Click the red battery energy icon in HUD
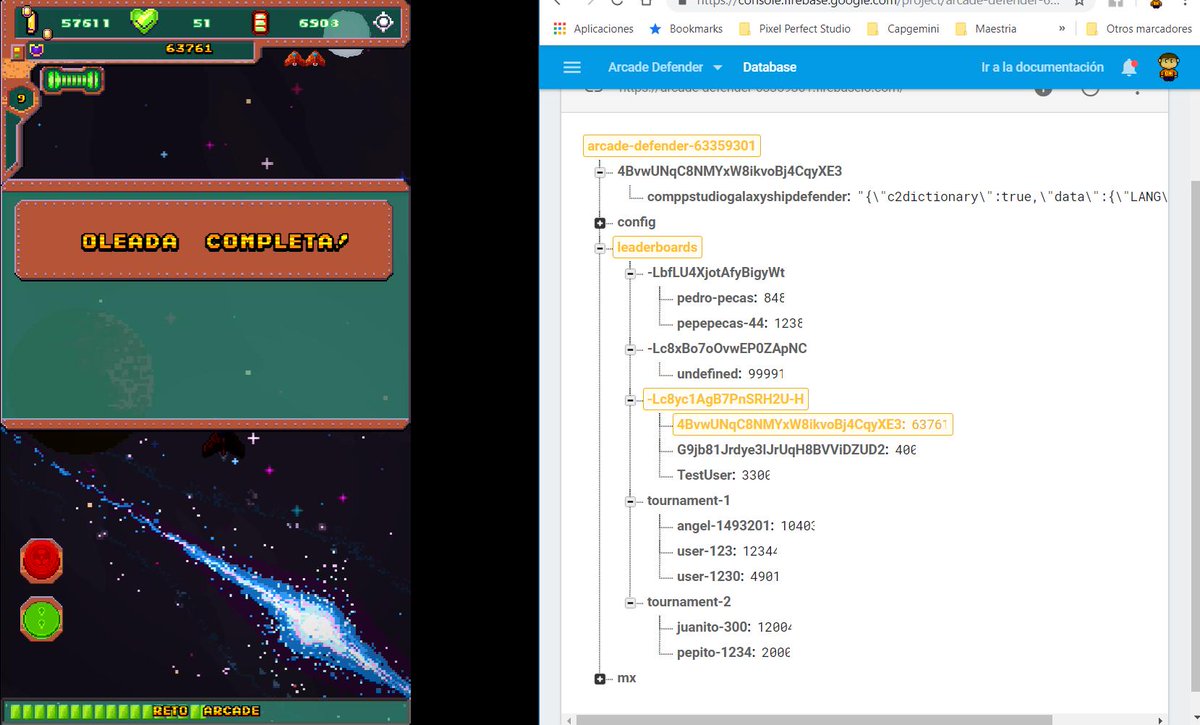Viewport: 1200px width, 725px height. click(x=261, y=22)
